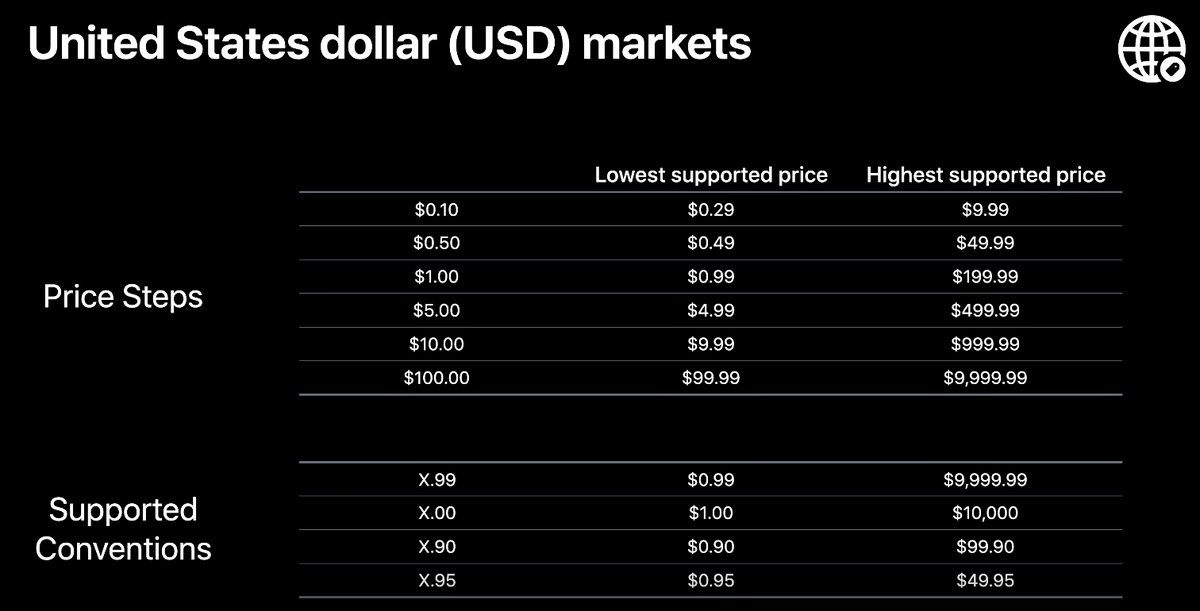The width and height of the screenshot is (1200, 611).
Task: Select the $10,000 highest price value
Action: click(986, 513)
